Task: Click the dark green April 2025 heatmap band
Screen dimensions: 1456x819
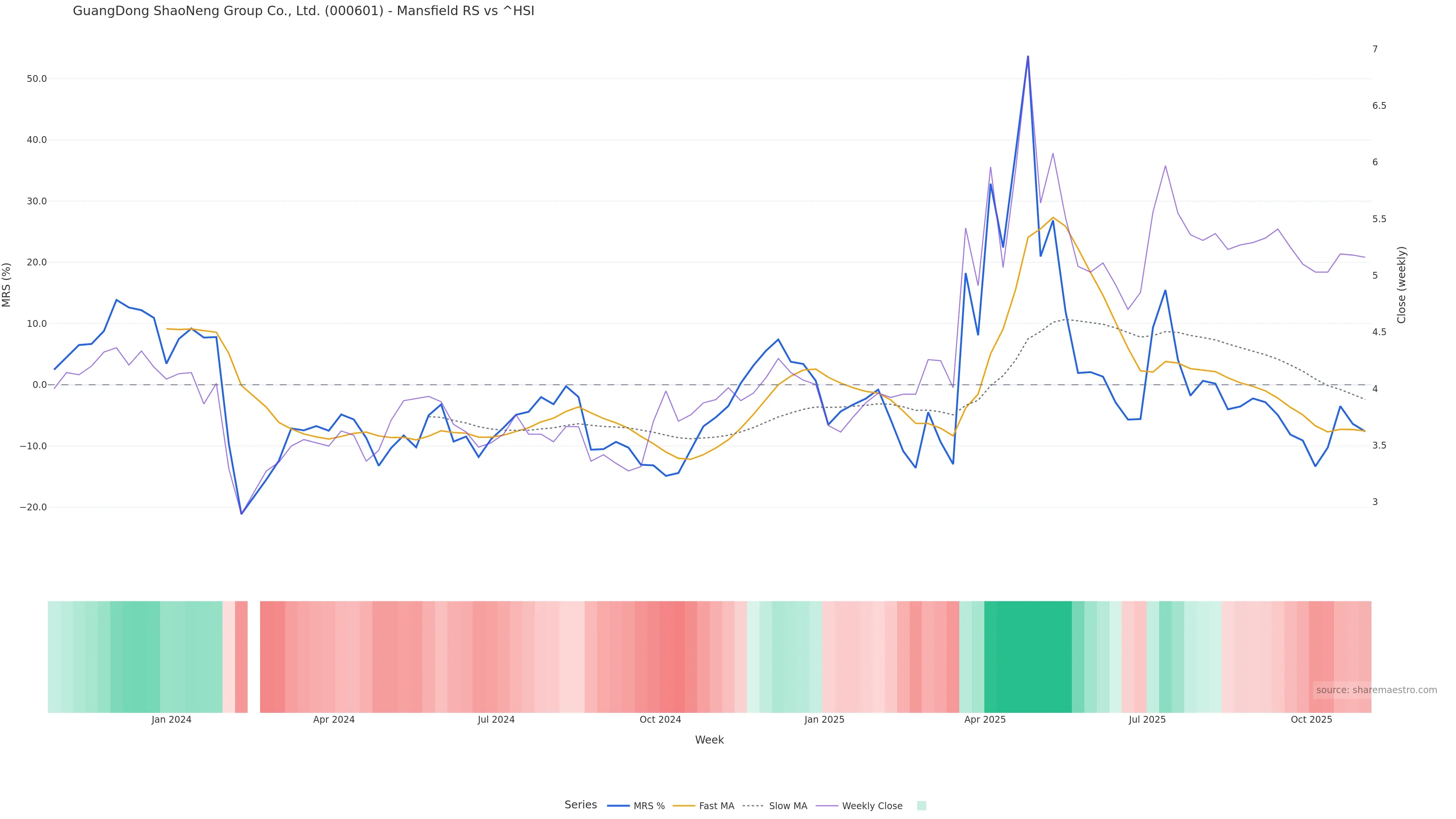Action: coord(1028,656)
